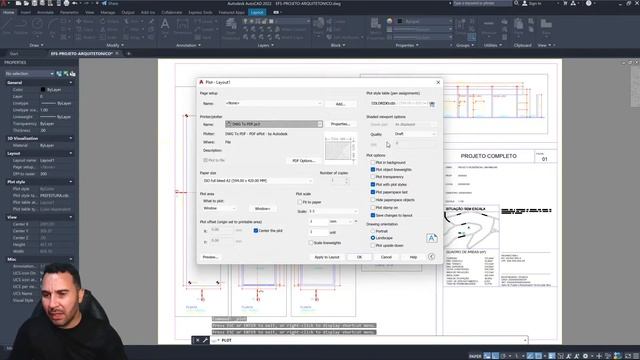
Task: Switch to the Start file tab
Action: pos(14,53)
